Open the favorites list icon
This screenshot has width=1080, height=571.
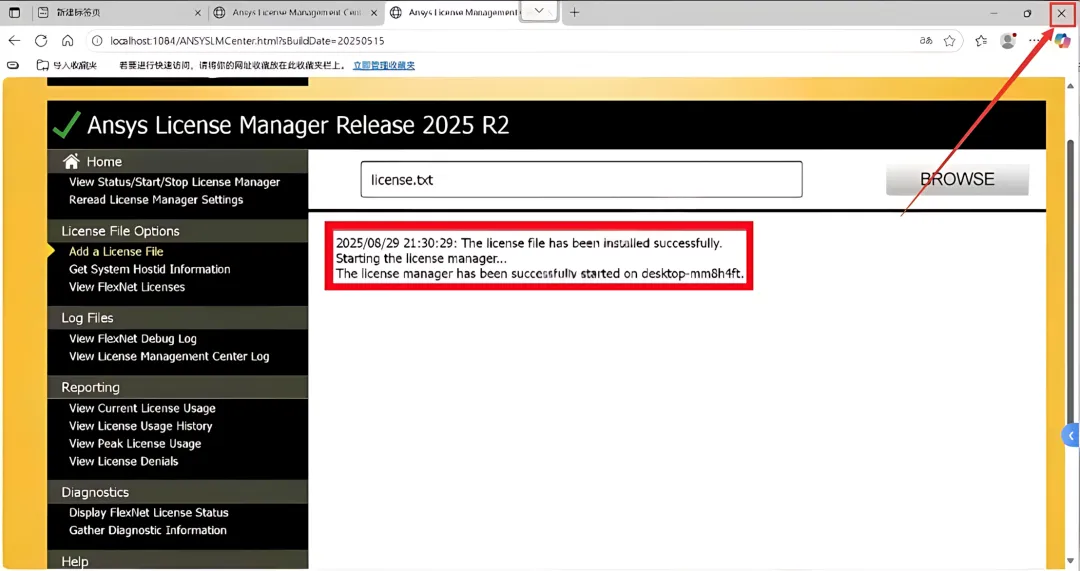pyautogui.click(x=982, y=41)
